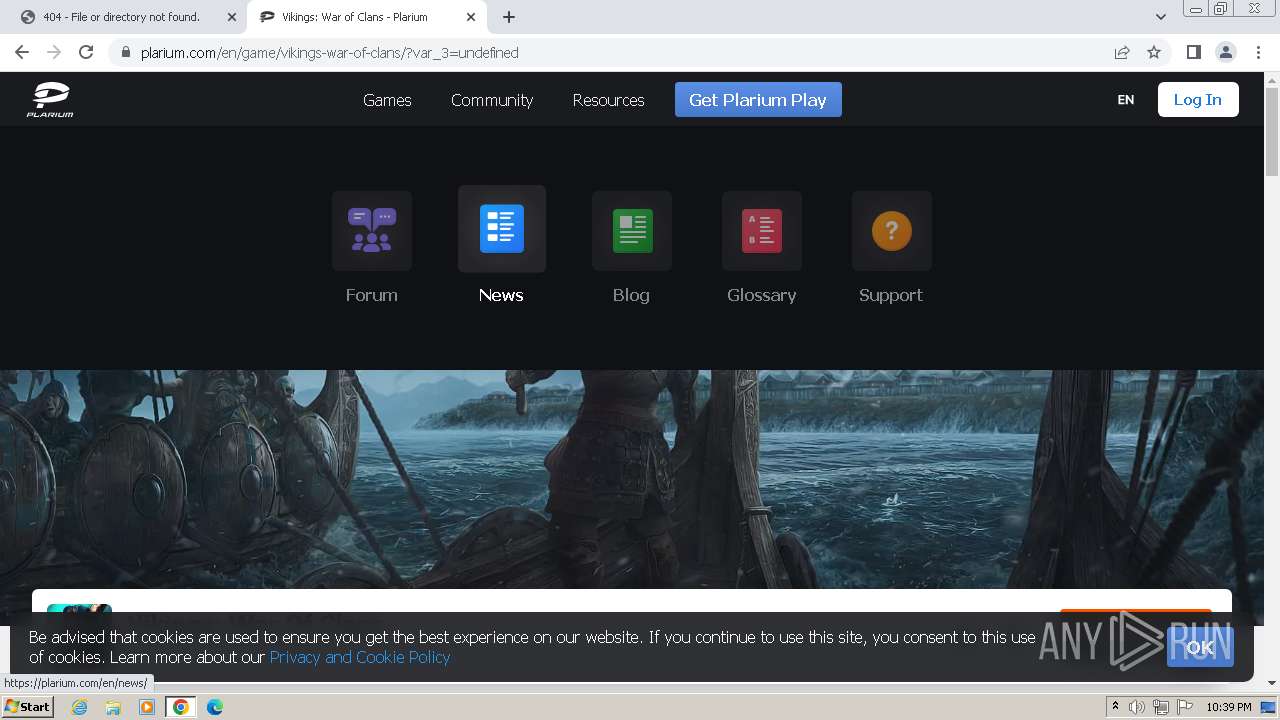
Task: Click the page vertical scrollbar thumb
Action: [1272, 132]
